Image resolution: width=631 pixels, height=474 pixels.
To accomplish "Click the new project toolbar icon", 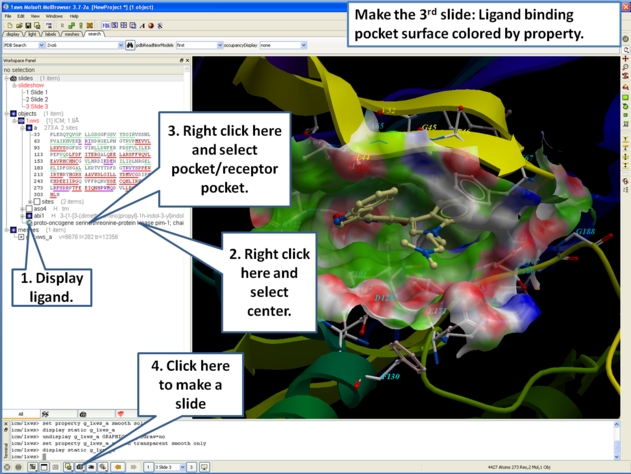I will [x=8, y=26].
